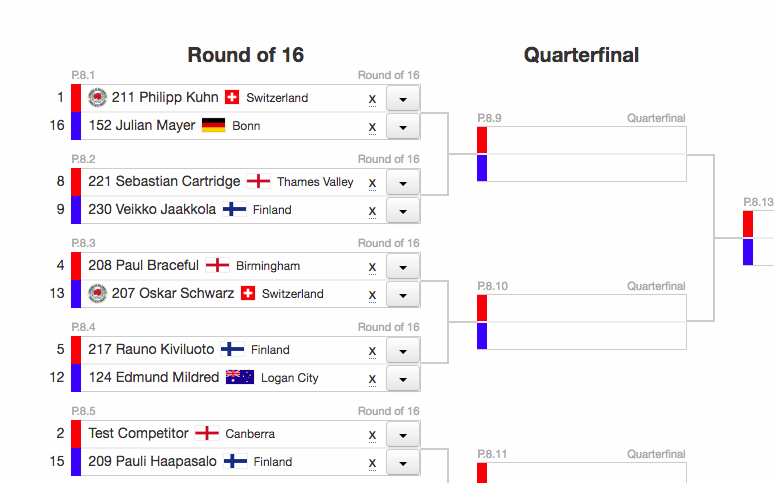The height and width of the screenshot is (483, 774).
Task: Click the German flag next to Julian Mayer
Action: 213,126
